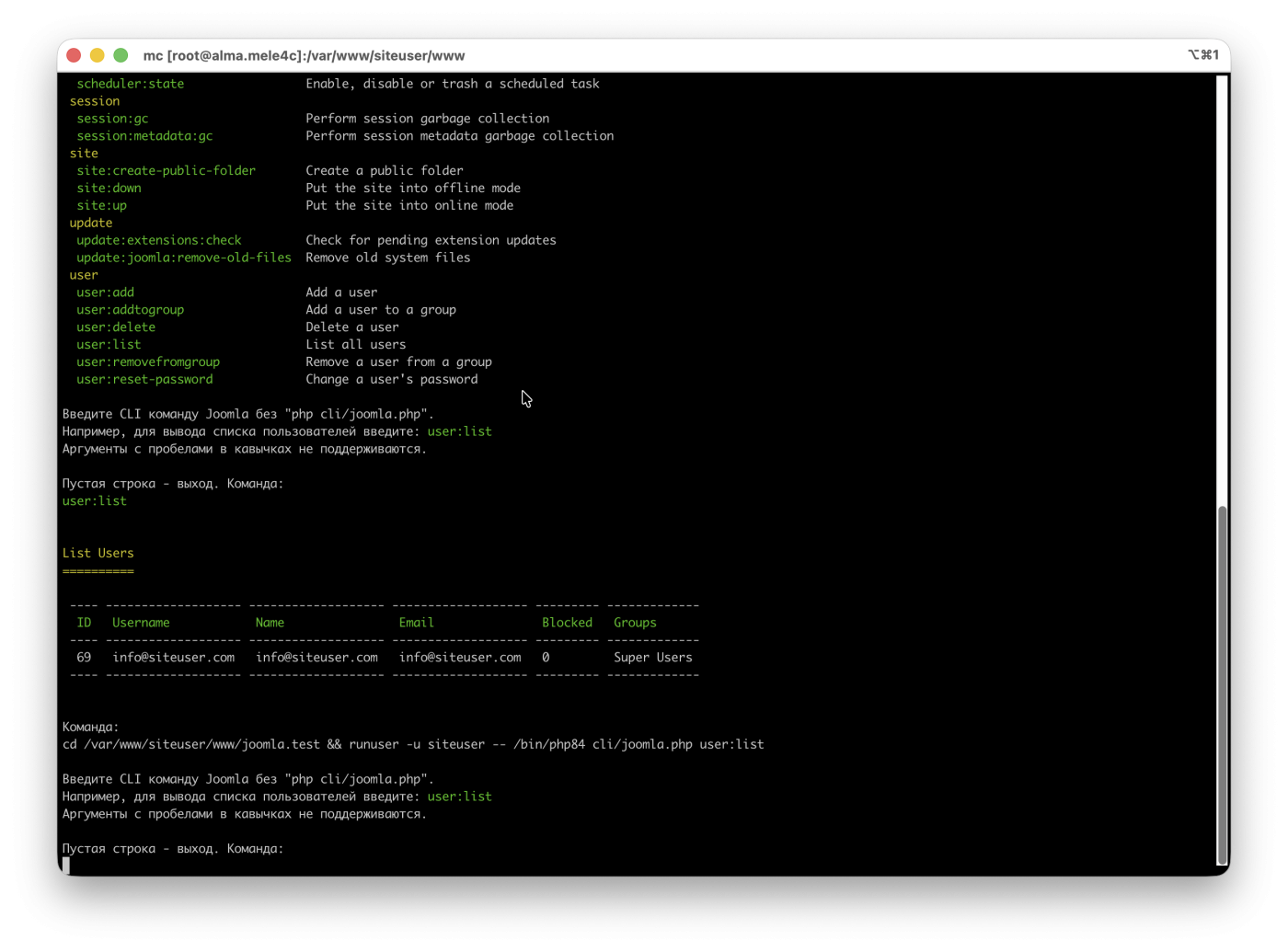Screen dimensions: 1288x952
Task: Click 'Remove a user from a group' description
Action: [x=399, y=363]
